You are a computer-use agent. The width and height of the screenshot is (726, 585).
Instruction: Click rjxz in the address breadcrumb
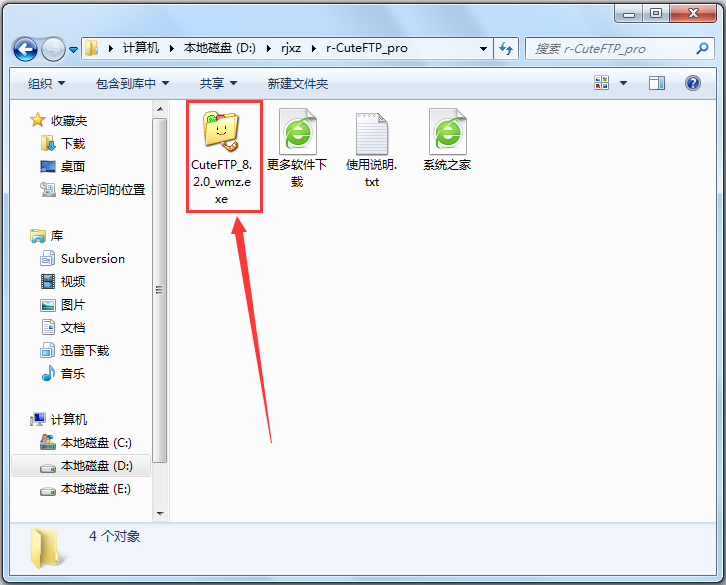click(x=291, y=48)
